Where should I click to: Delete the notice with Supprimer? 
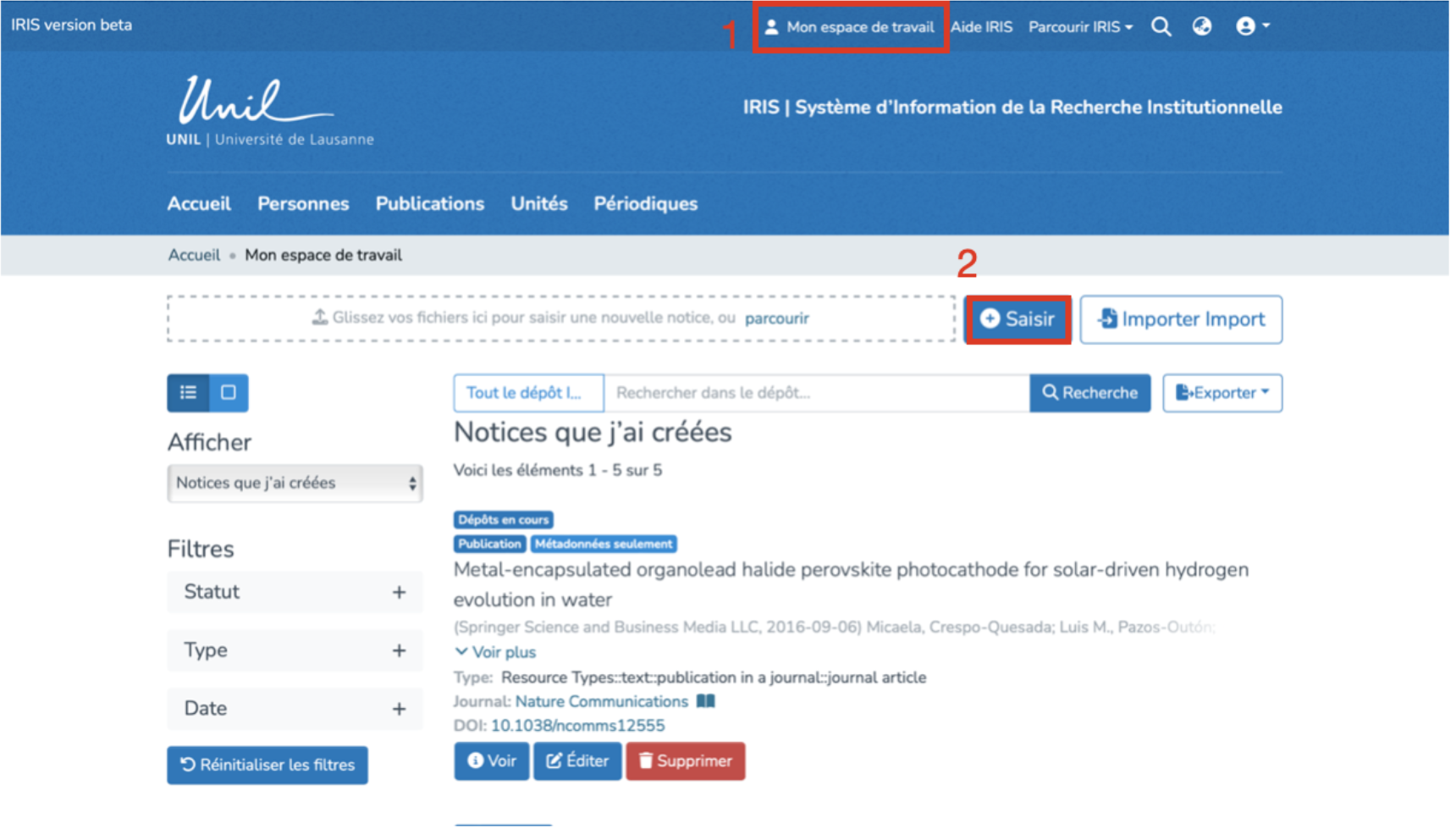(x=685, y=761)
